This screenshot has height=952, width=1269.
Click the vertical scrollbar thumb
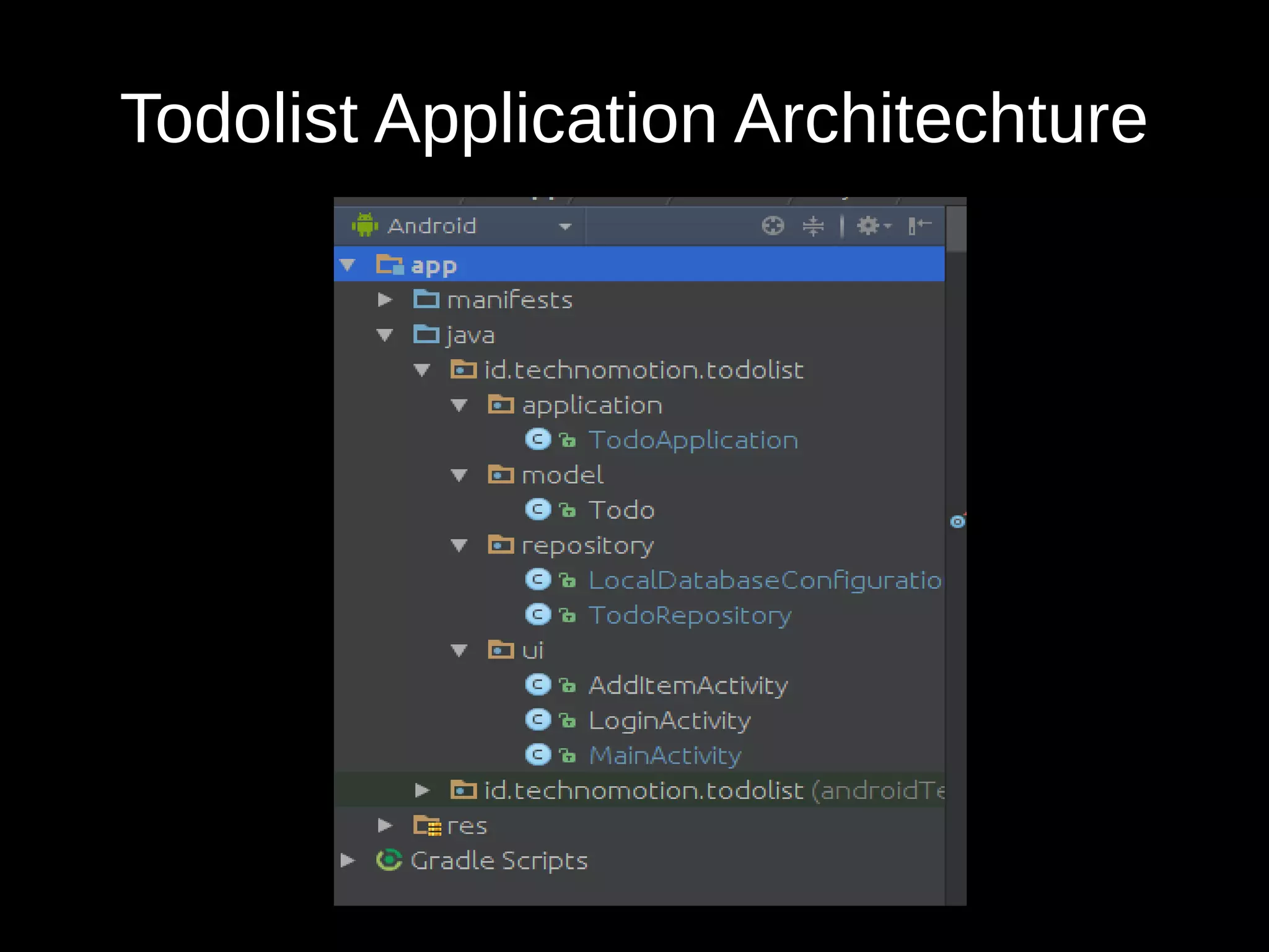(x=956, y=228)
